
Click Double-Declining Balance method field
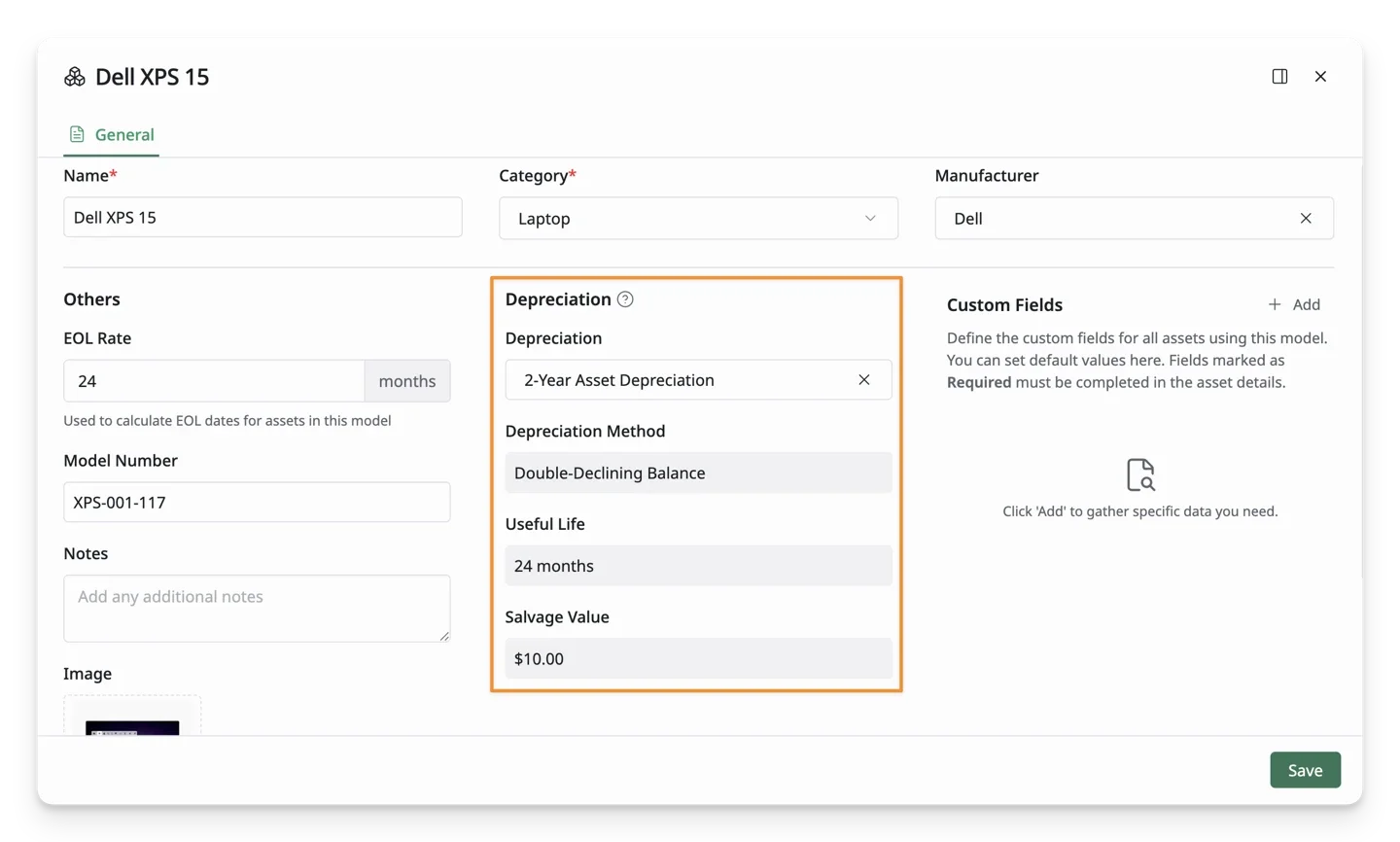pyautogui.click(x=698, y=473)
